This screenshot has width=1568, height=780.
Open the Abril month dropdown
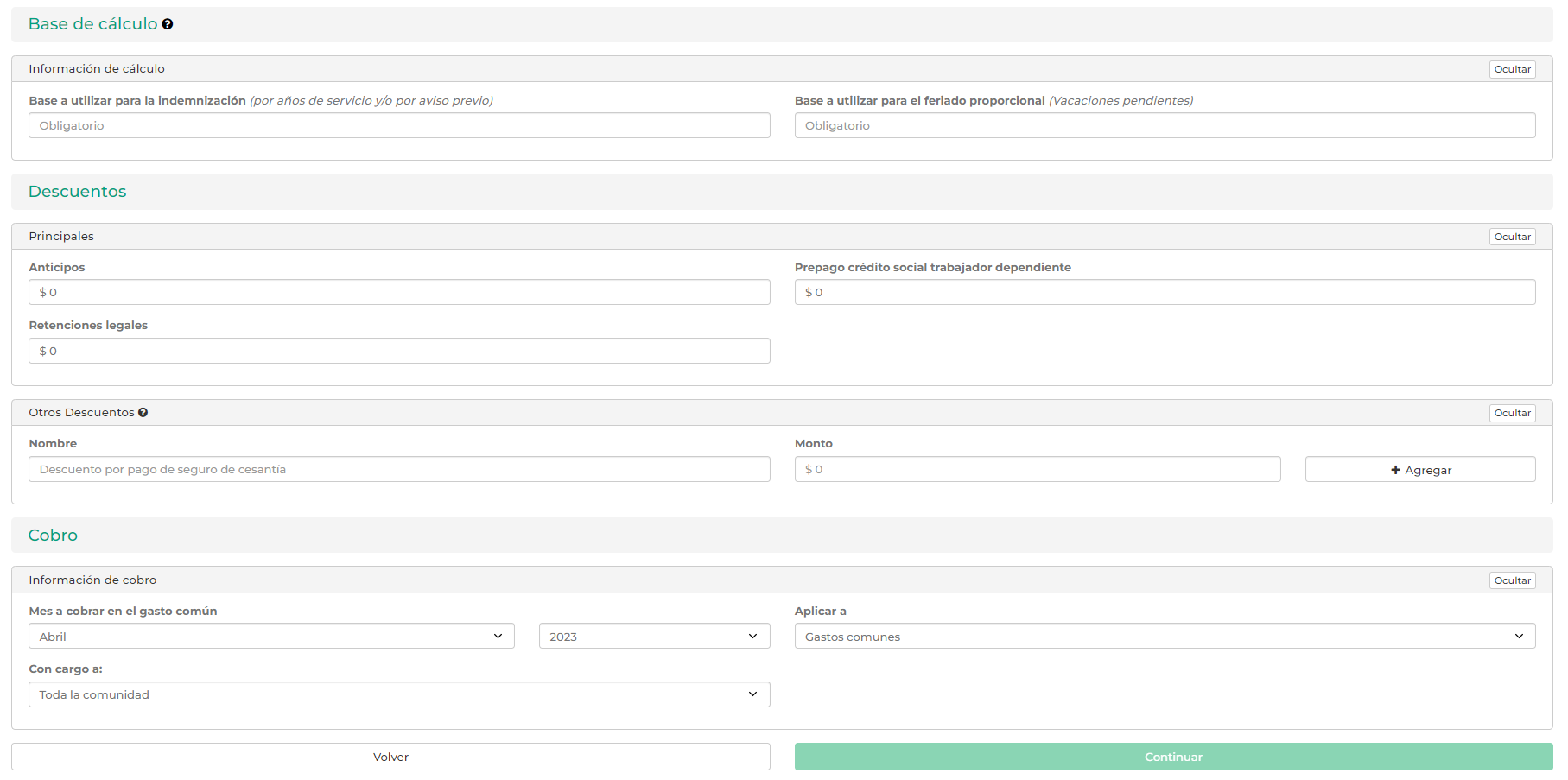[271, 637]
